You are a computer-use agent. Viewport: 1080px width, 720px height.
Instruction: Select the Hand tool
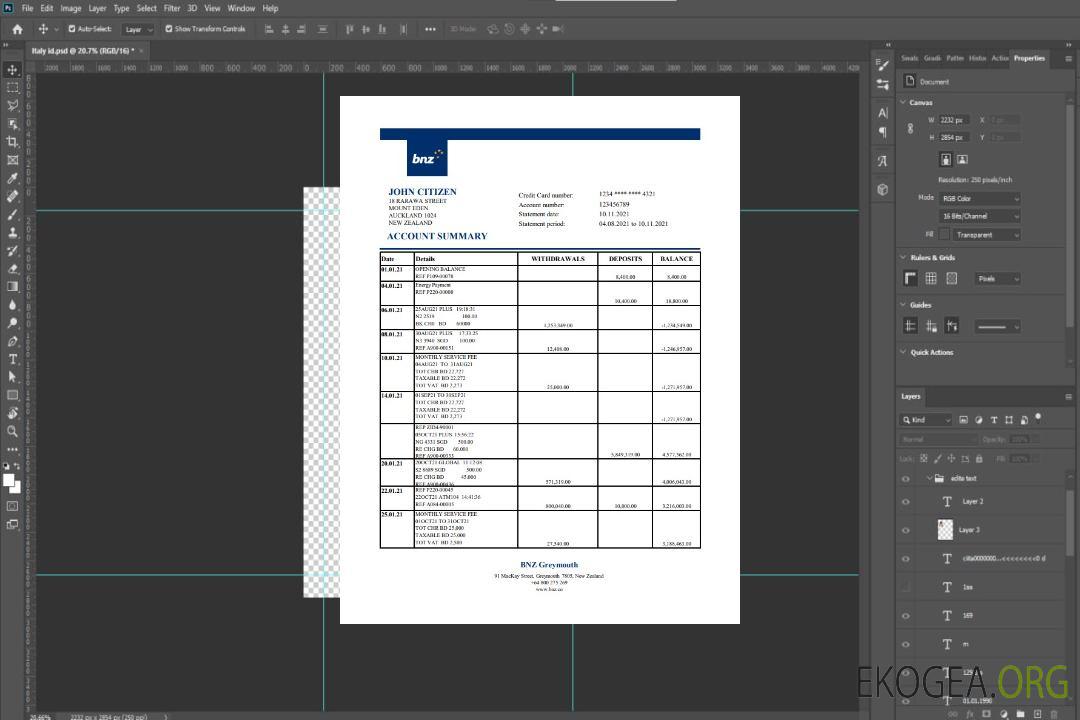click(12, 413)
